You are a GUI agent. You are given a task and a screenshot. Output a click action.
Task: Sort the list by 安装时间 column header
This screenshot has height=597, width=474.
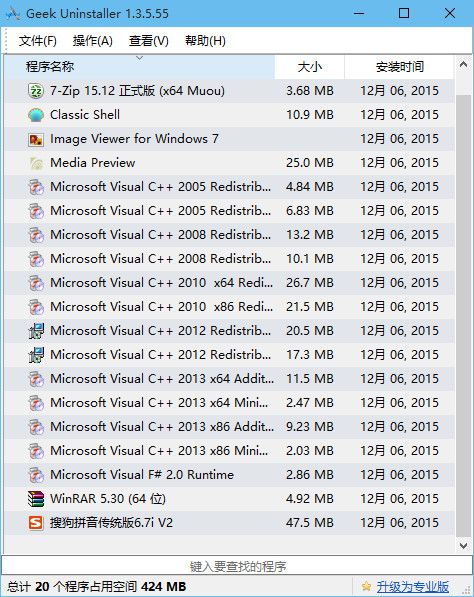pyautogui.click(x=399, y=67)
